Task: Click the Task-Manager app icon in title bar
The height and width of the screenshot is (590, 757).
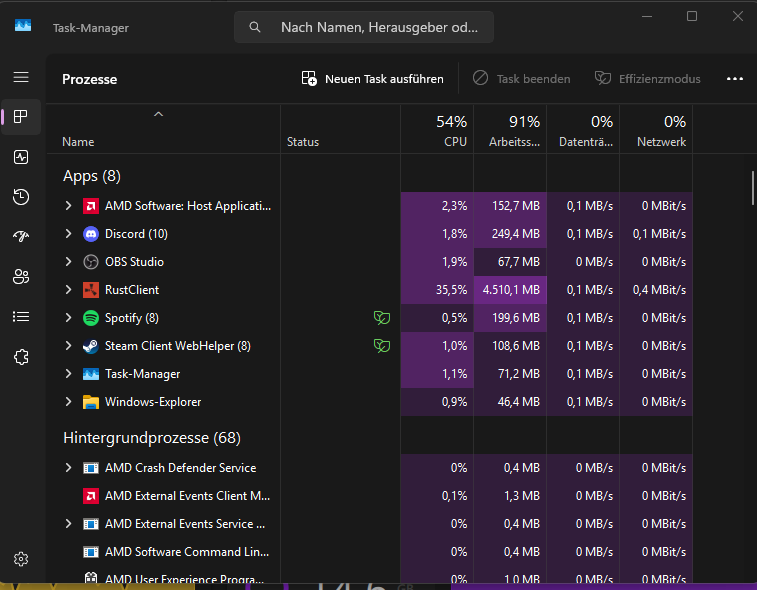Action: [x=23, y=25]
